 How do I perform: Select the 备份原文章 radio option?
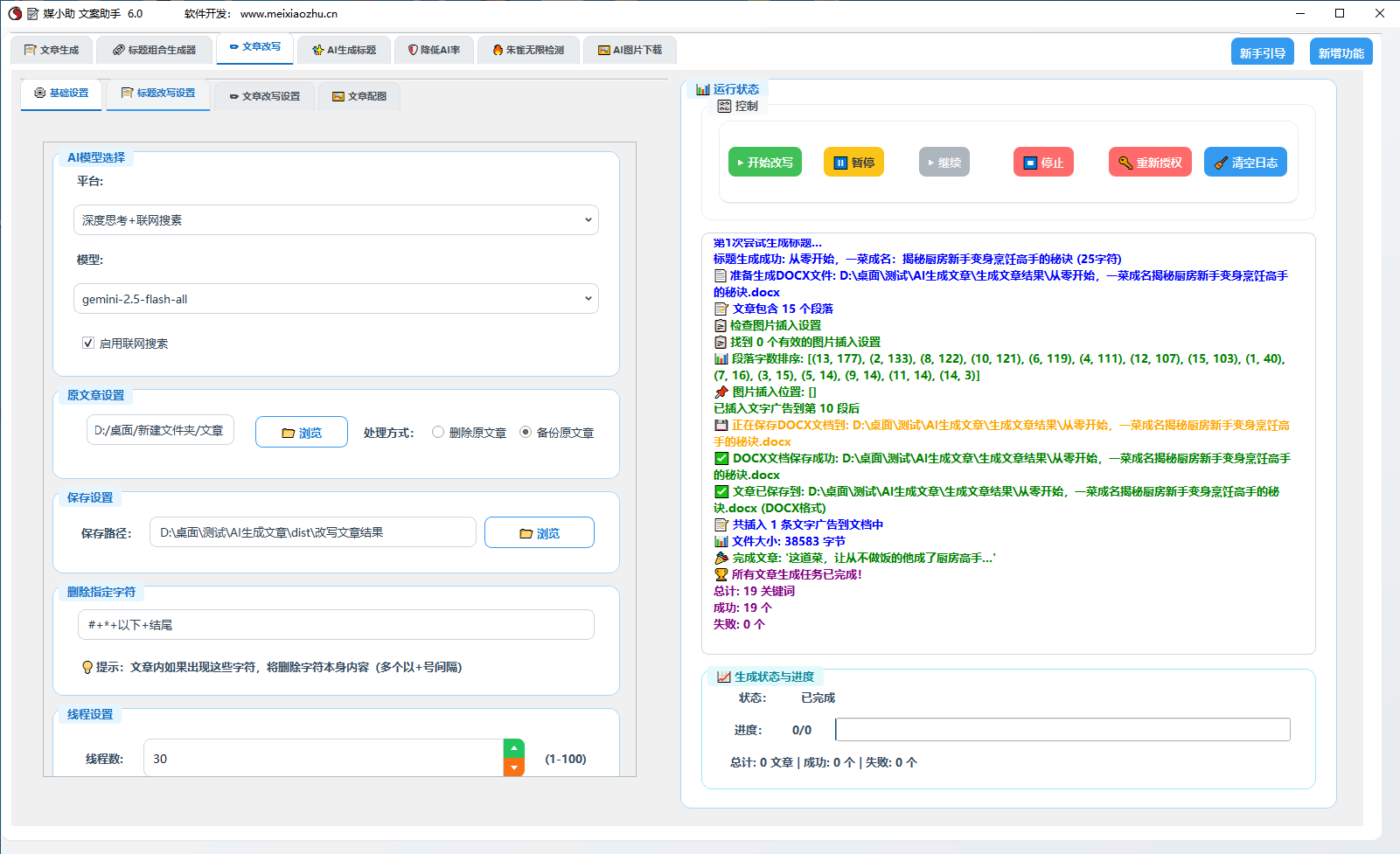[525, 431]
